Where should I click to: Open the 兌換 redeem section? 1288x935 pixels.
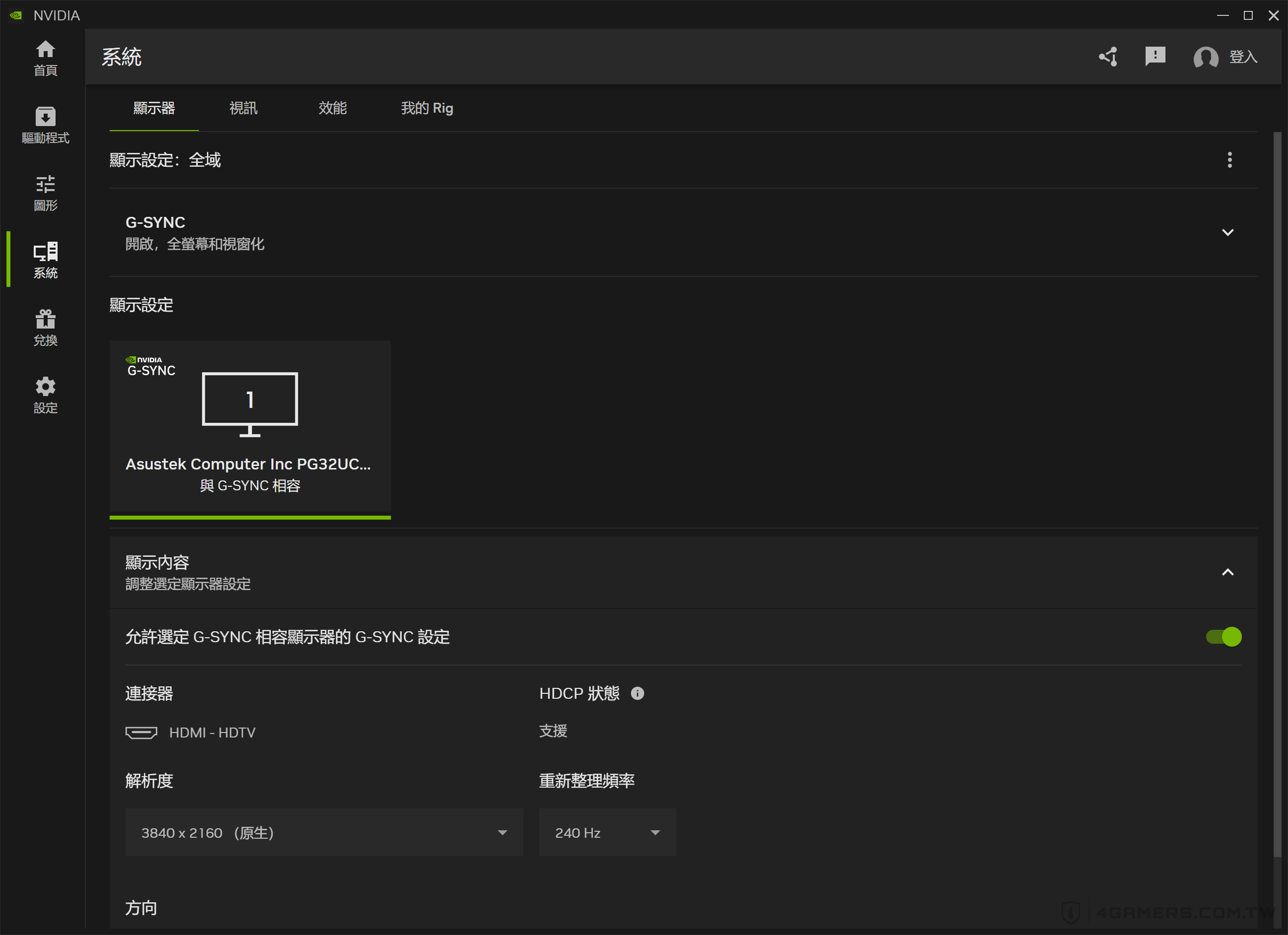coord(46,328)
